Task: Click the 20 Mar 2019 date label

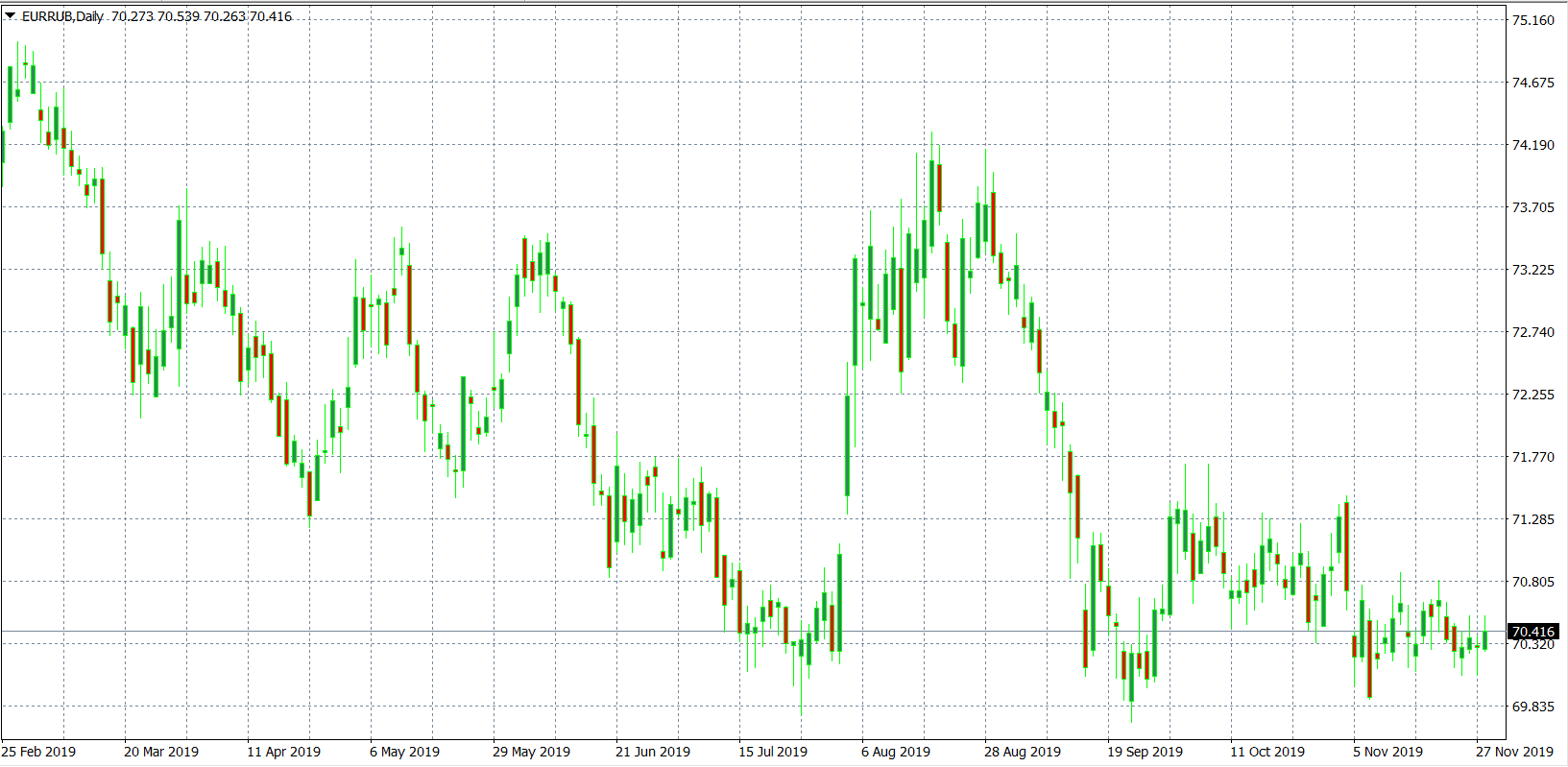Action: pos(161,752)
